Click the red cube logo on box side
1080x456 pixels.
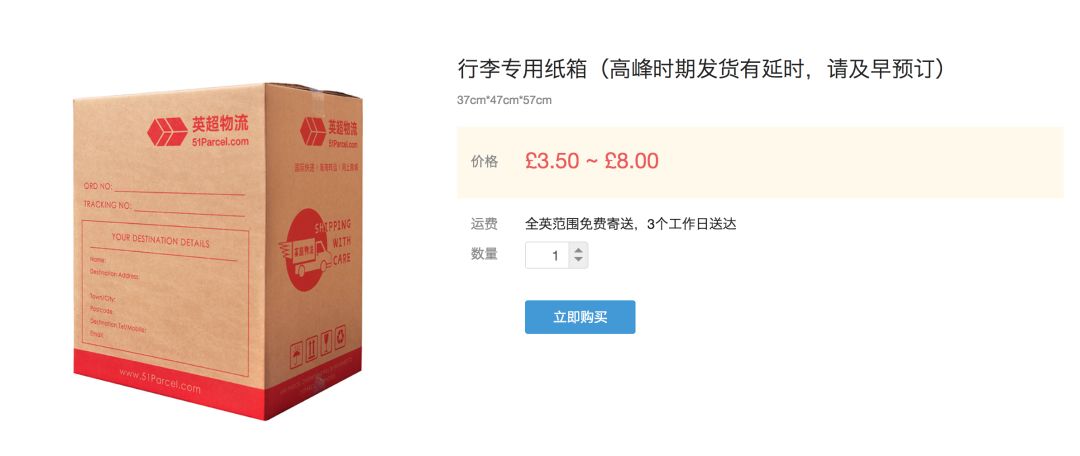[x=313, y=132]
